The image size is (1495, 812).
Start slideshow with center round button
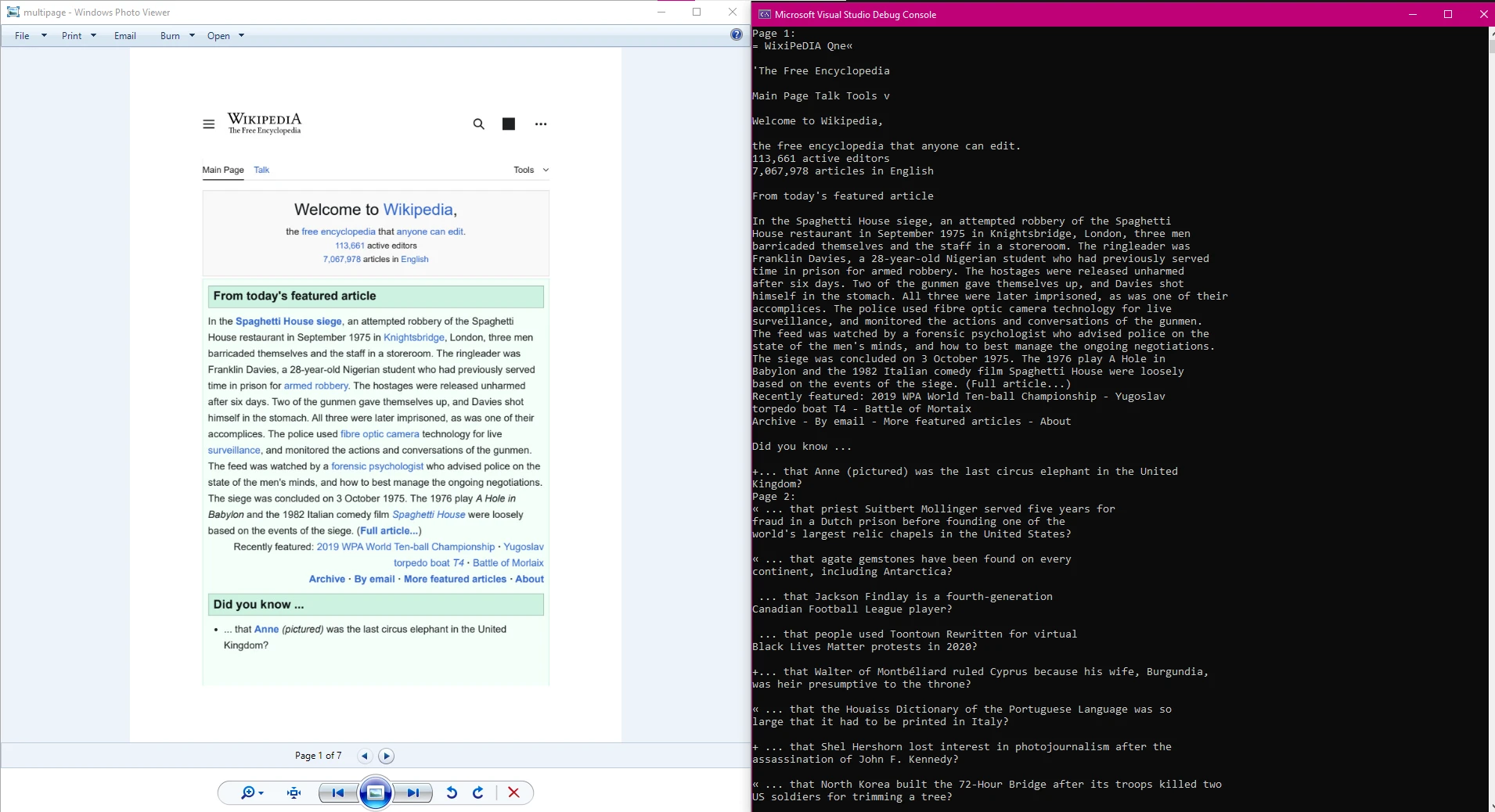[376, 792]
